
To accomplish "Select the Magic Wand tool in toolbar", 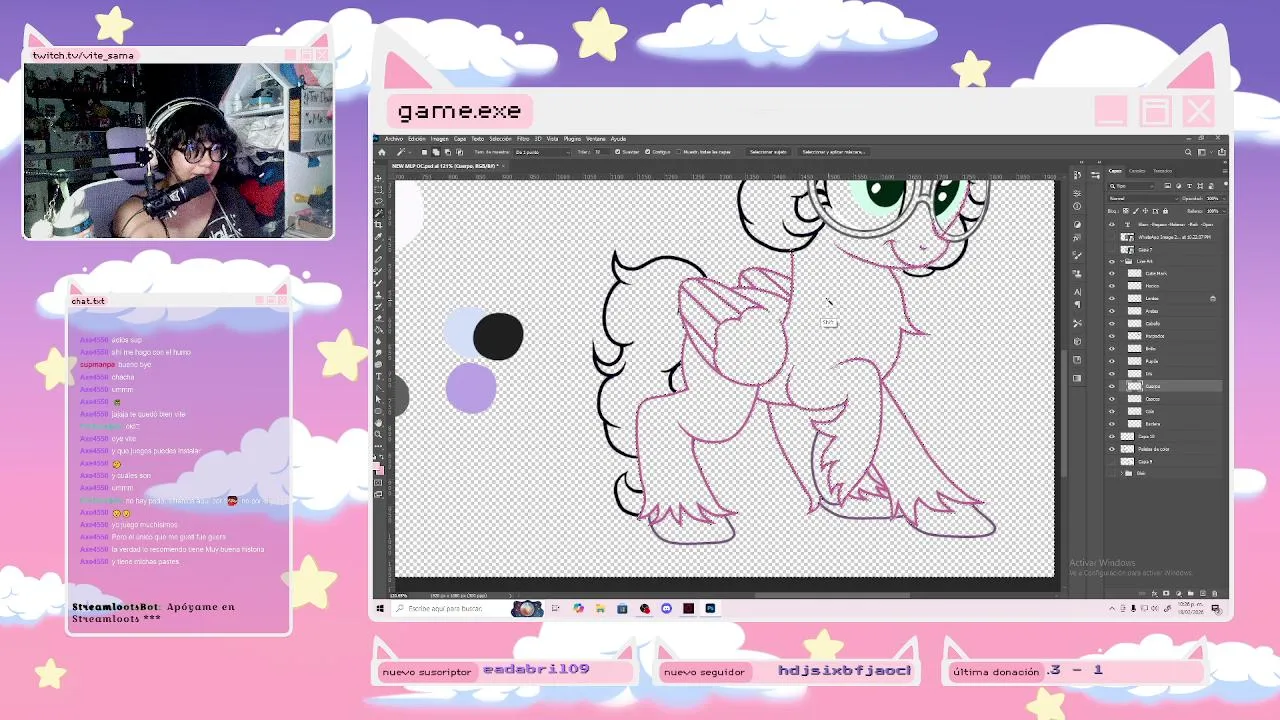I will point(378,213).
